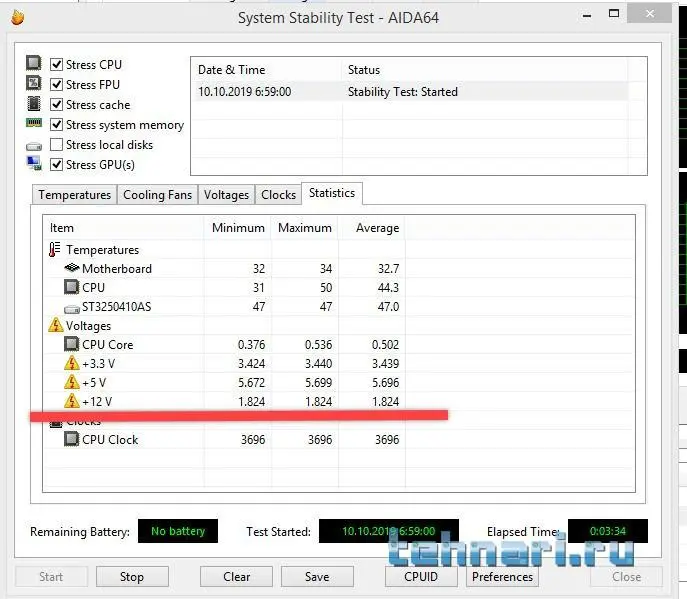Click the AIDA64 flame icon in title bar
This screenshot has height=599, width=687.
(18, 18)
